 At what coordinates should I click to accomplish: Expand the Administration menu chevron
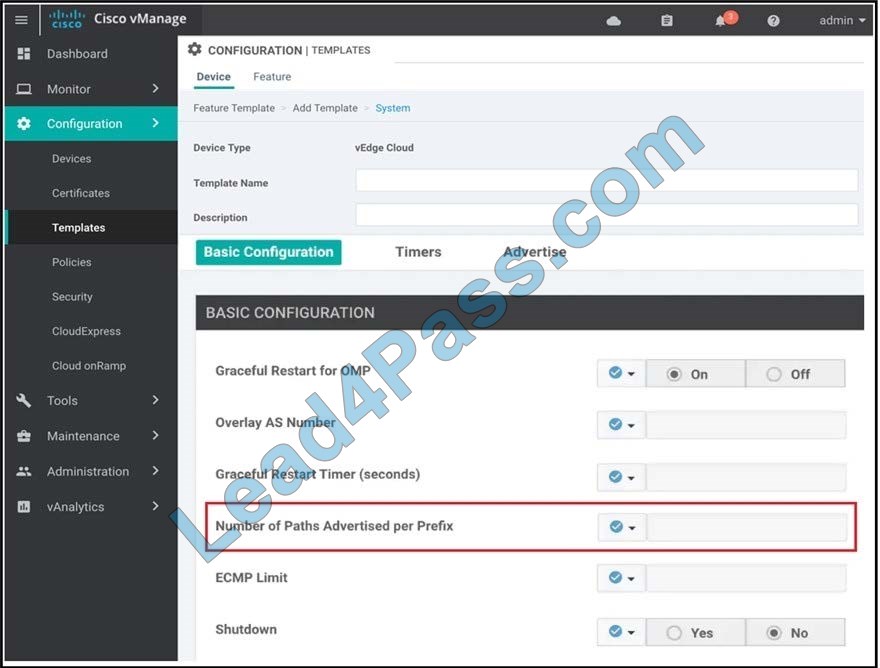155,470
